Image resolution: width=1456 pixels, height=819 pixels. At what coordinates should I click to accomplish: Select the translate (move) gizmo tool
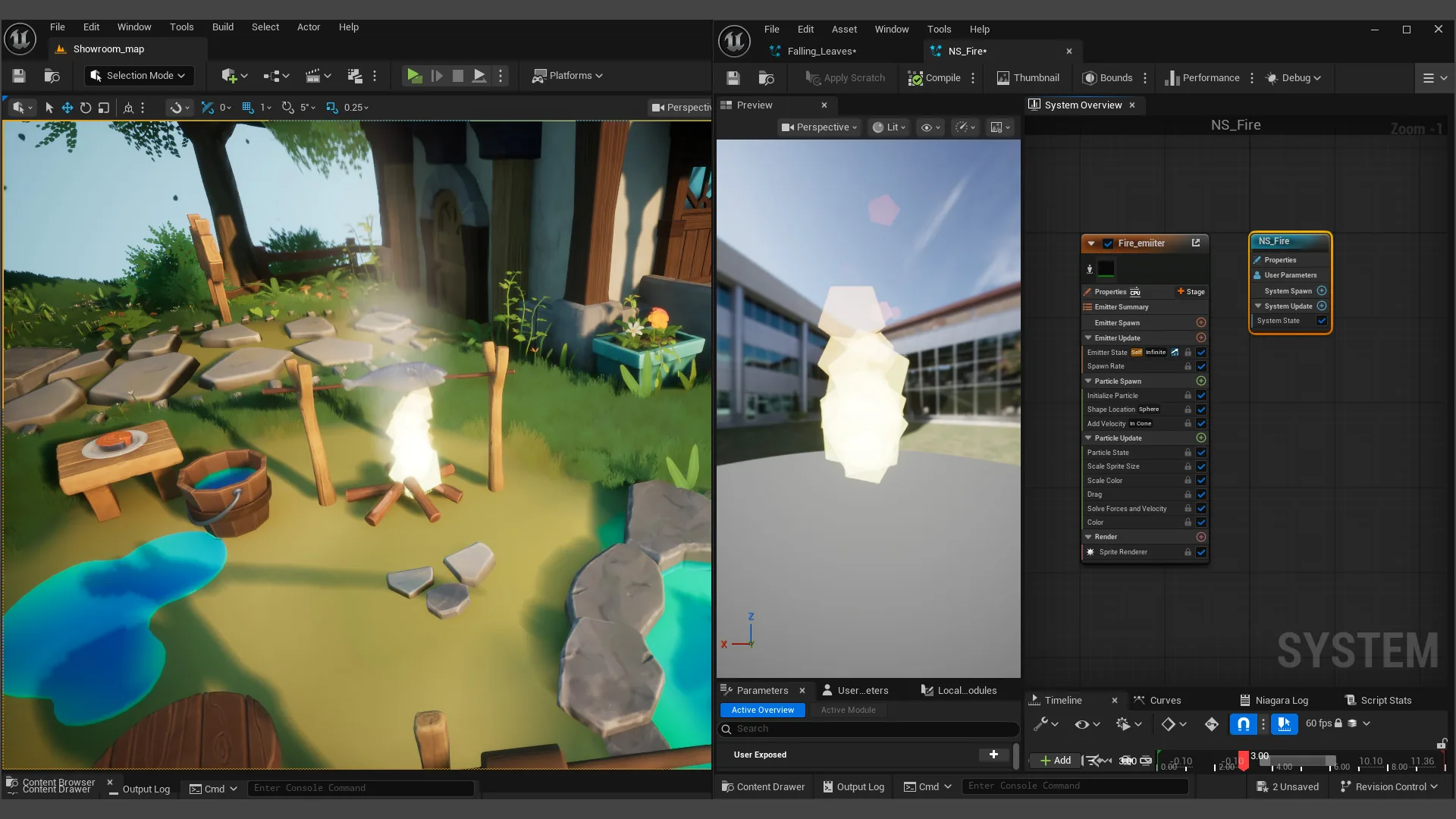[67, 108]
